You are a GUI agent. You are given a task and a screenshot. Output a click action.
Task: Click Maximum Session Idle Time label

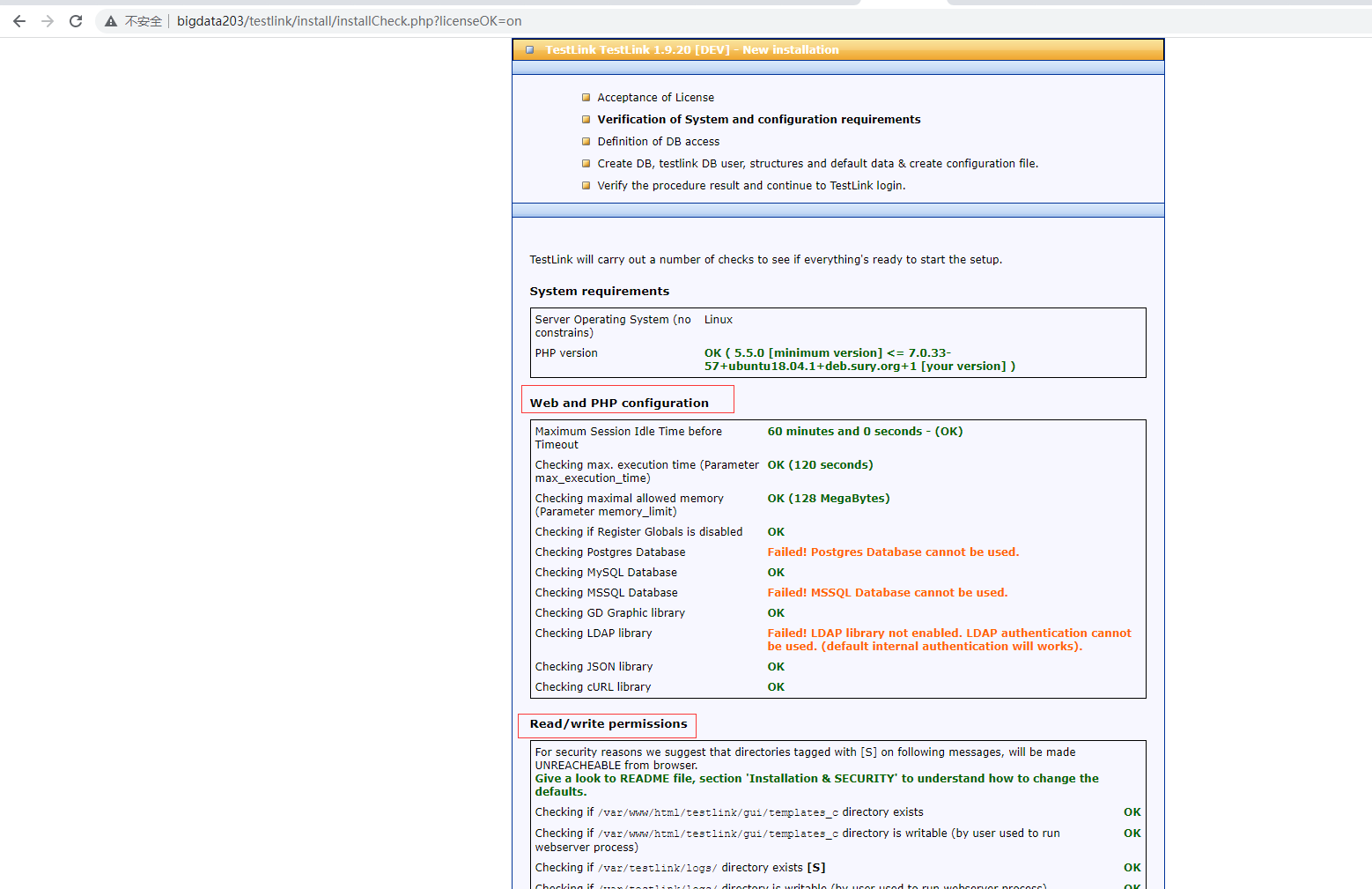(x=629, y=438)
